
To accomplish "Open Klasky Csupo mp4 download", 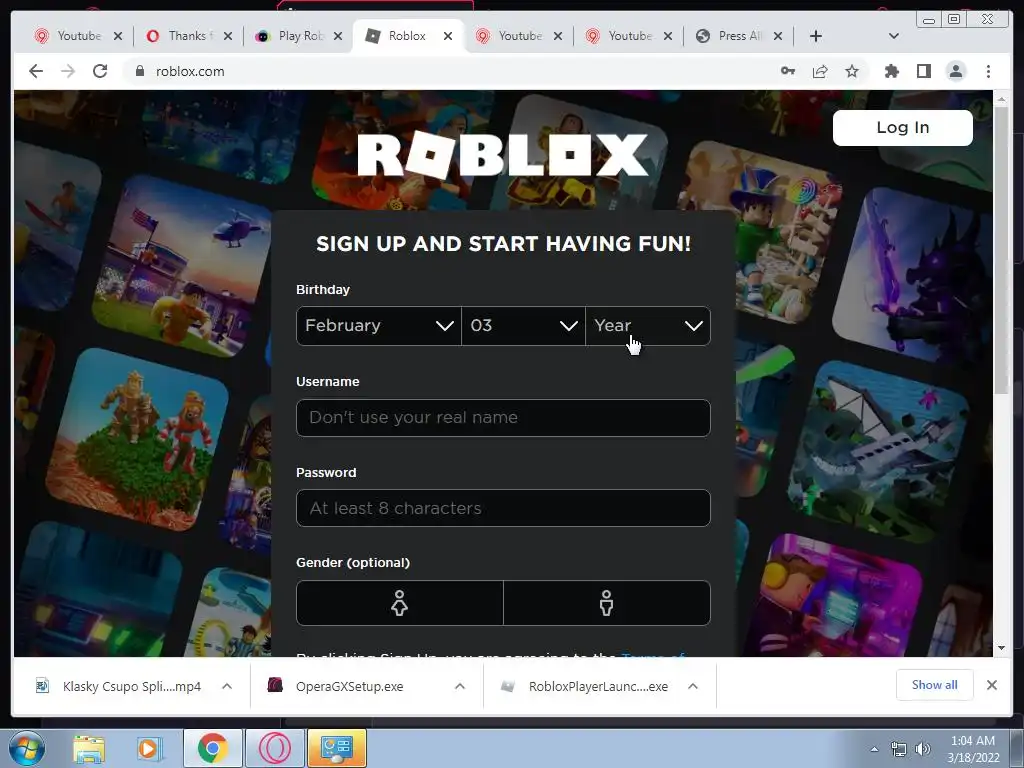I will pos(118,686).
